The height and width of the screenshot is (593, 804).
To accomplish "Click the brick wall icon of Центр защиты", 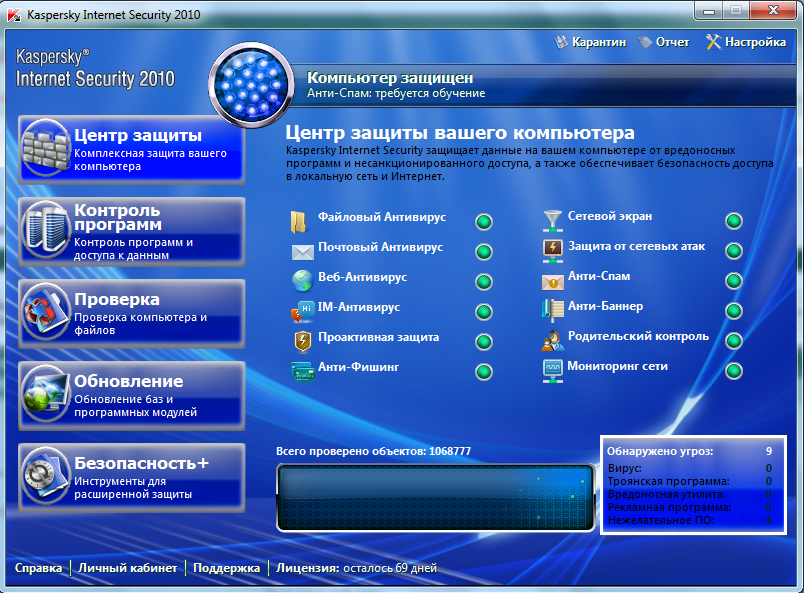I will 46,149.
